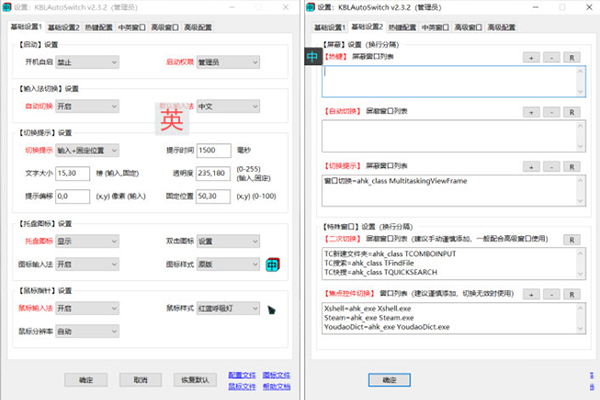Click the 恢复默认 button
600x400 pixels.
click(x=195, y=380)
